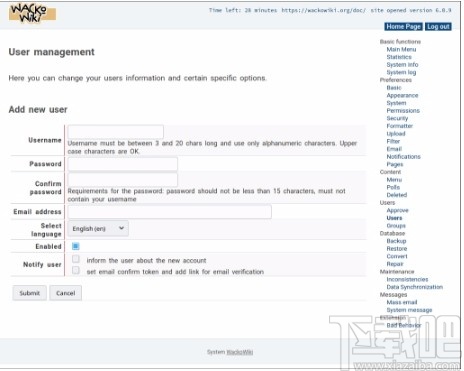Open Basic preferences link
This screenshot has height=371, width=464.
(x=394, y=88)
